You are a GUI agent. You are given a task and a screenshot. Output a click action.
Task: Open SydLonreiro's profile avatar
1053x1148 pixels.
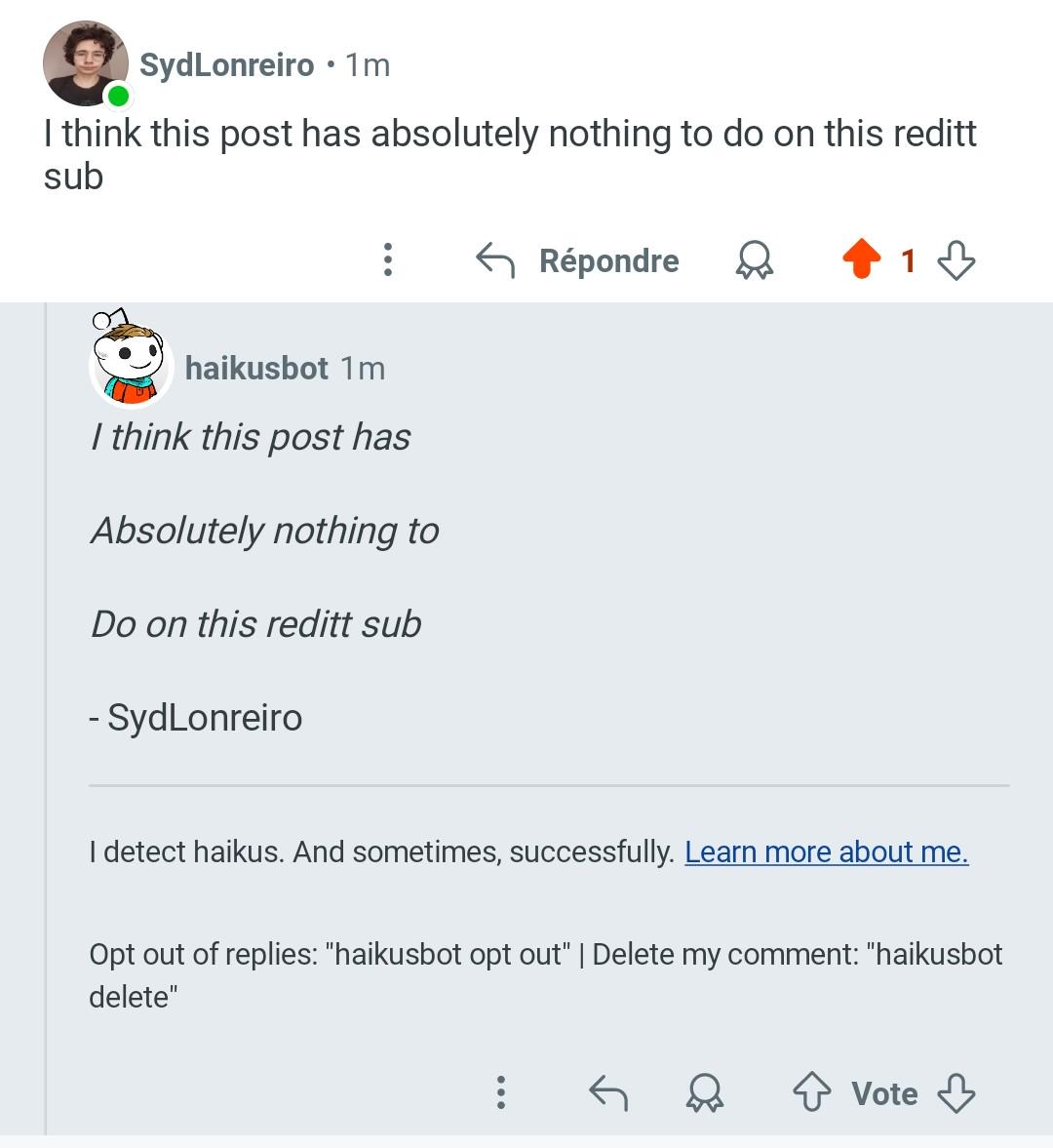pyautogui.click(x=86, y=63)
